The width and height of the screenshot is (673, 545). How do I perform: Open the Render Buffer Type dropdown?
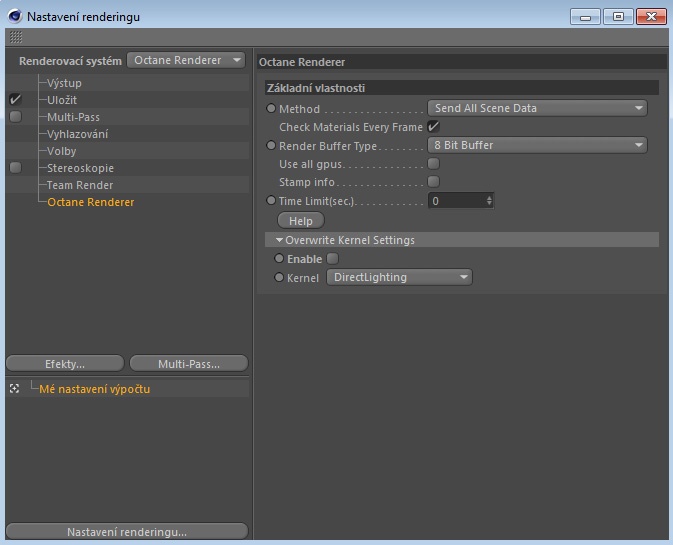(x=537, y=145)
